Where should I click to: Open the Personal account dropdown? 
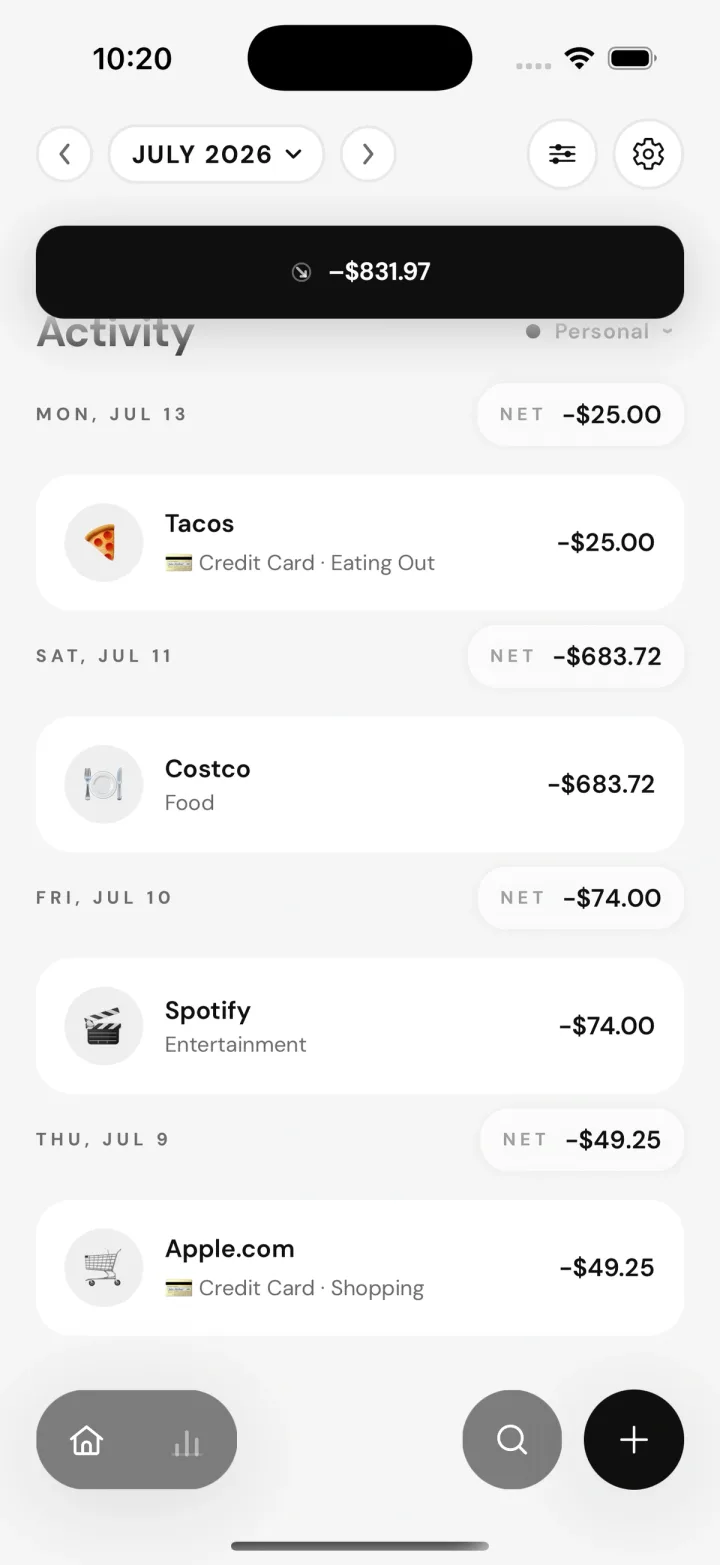[600, 332]
